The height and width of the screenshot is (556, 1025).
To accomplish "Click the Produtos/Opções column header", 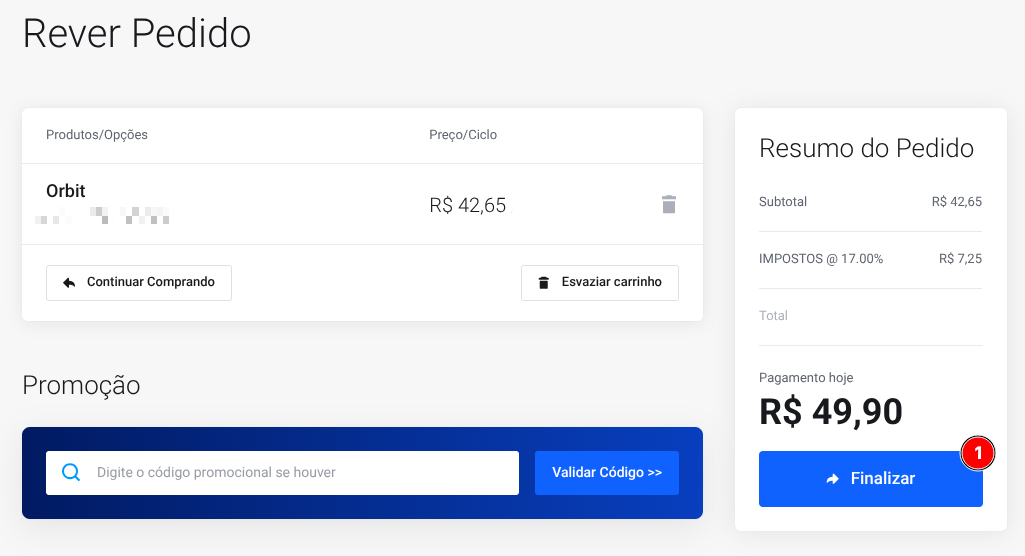I will pyautogui.click(x=97, y=135).
